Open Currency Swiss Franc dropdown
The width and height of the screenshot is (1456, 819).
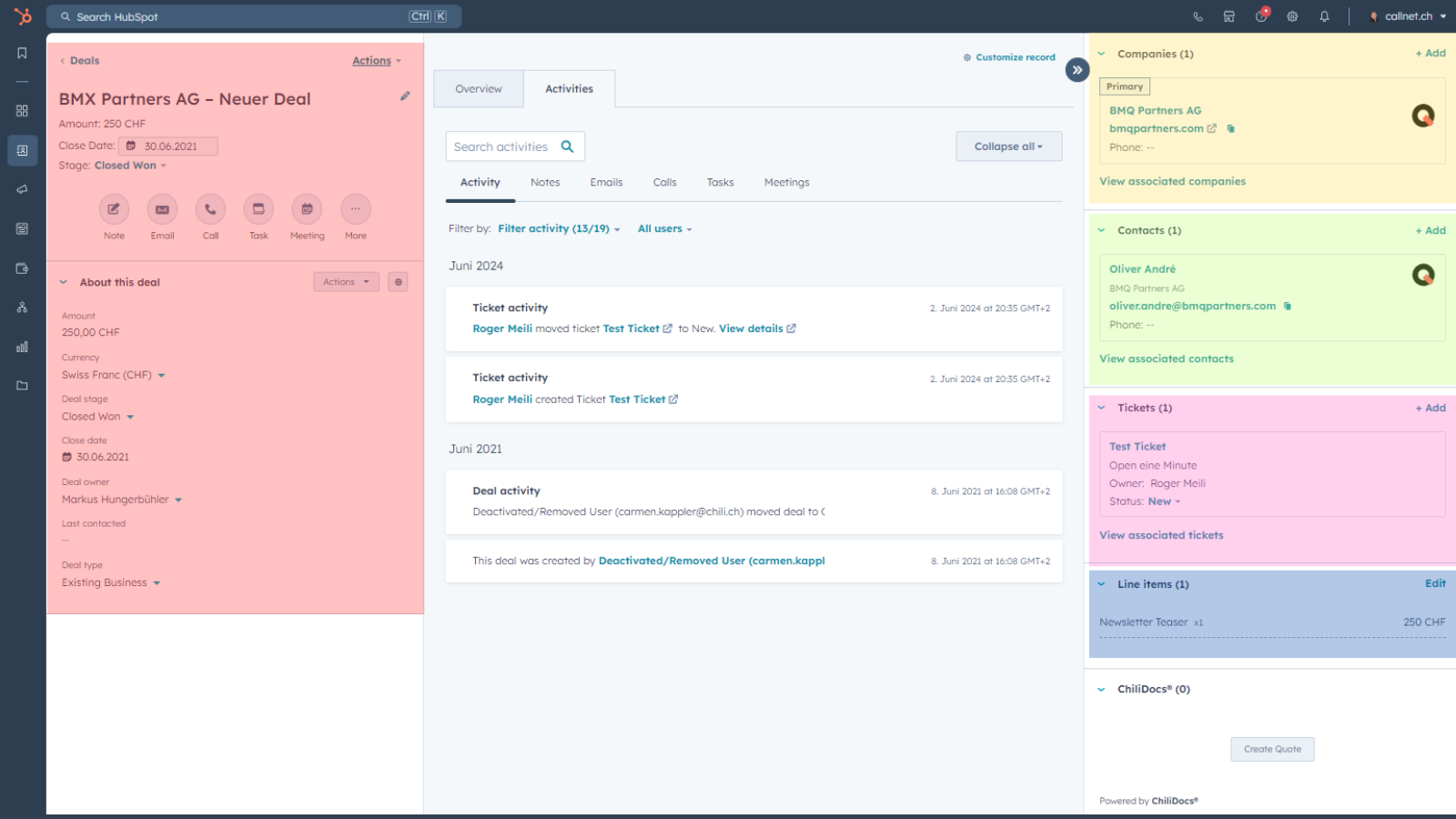point(114,375)
